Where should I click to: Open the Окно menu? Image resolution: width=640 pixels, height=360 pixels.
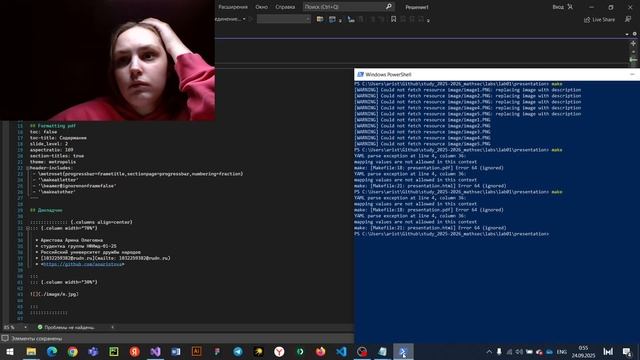(x=261, y=7)
